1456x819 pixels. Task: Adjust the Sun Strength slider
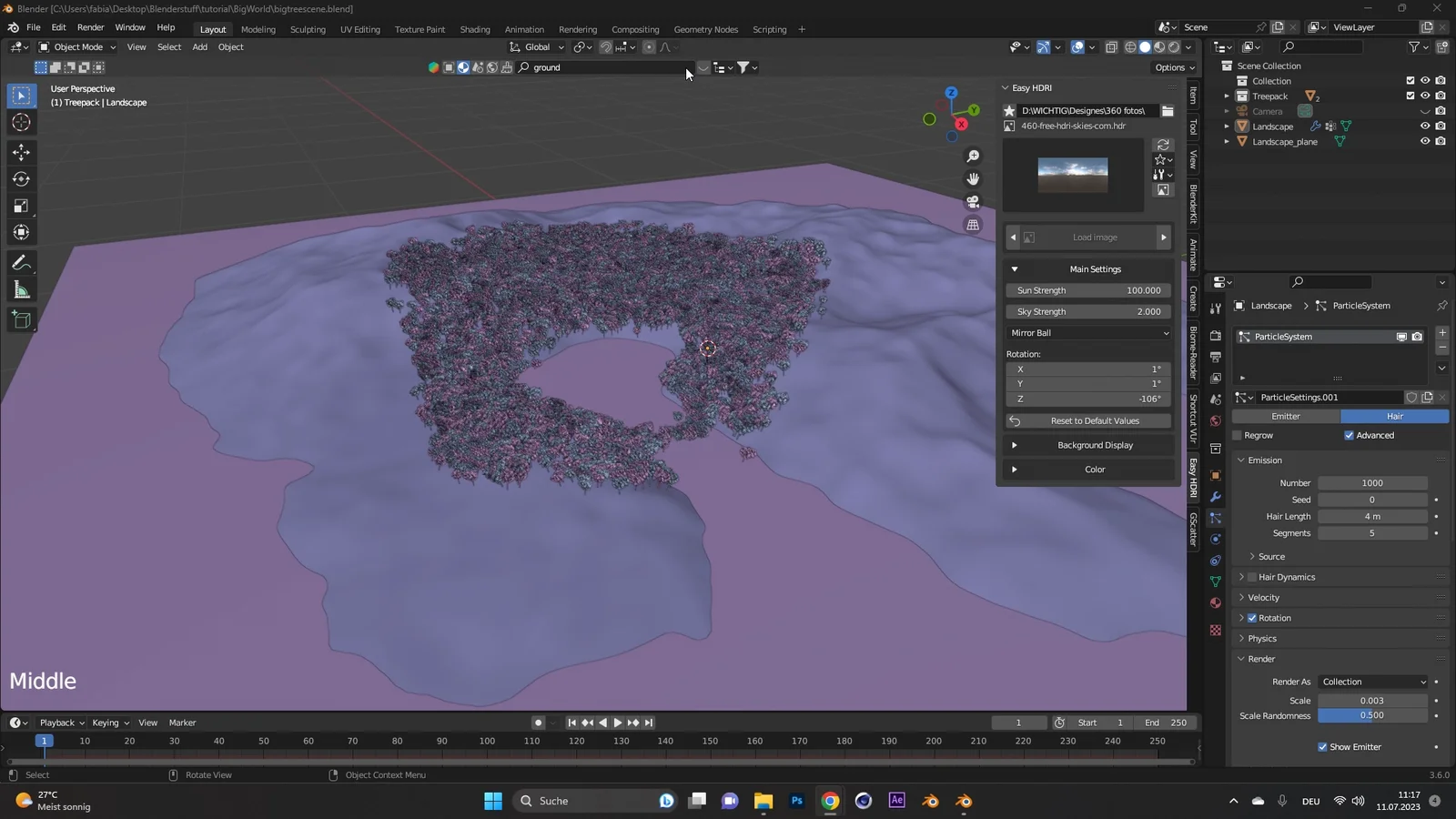[1088, 289]
